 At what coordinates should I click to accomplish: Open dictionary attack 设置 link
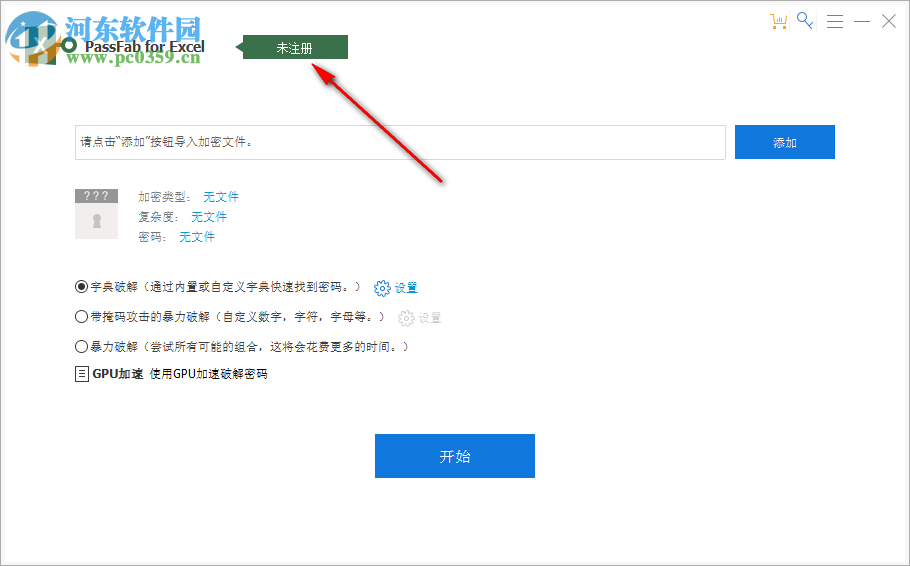tap(406, 288)
